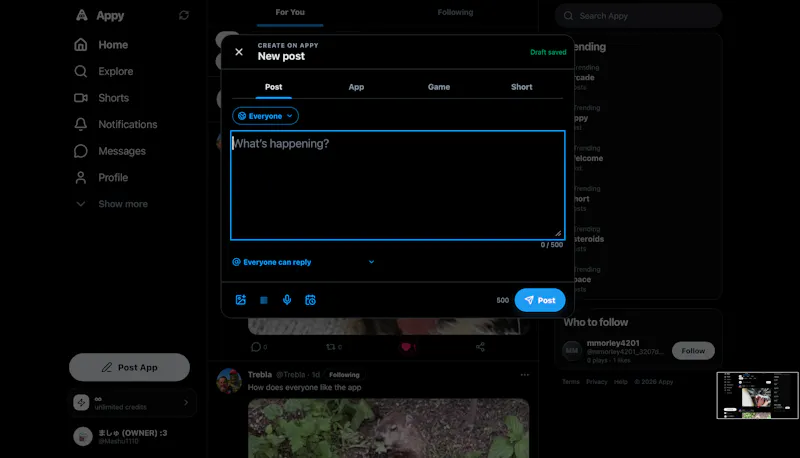Click the picture-in-picture thumbnail preview
The height and width of the screenshot is (458, 800).
pyautogui.click(x=758, y=395)
